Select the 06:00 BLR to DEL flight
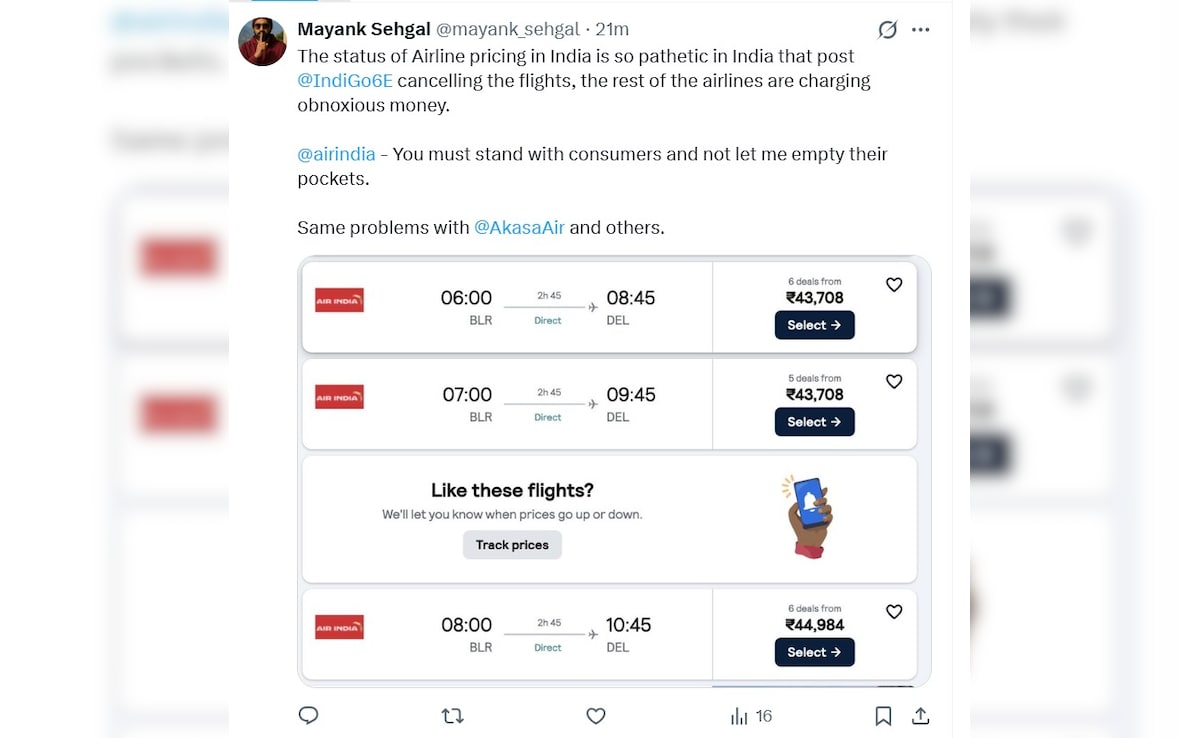Image resolution: width=1200 pixels, height=738 pixels. 814,325
